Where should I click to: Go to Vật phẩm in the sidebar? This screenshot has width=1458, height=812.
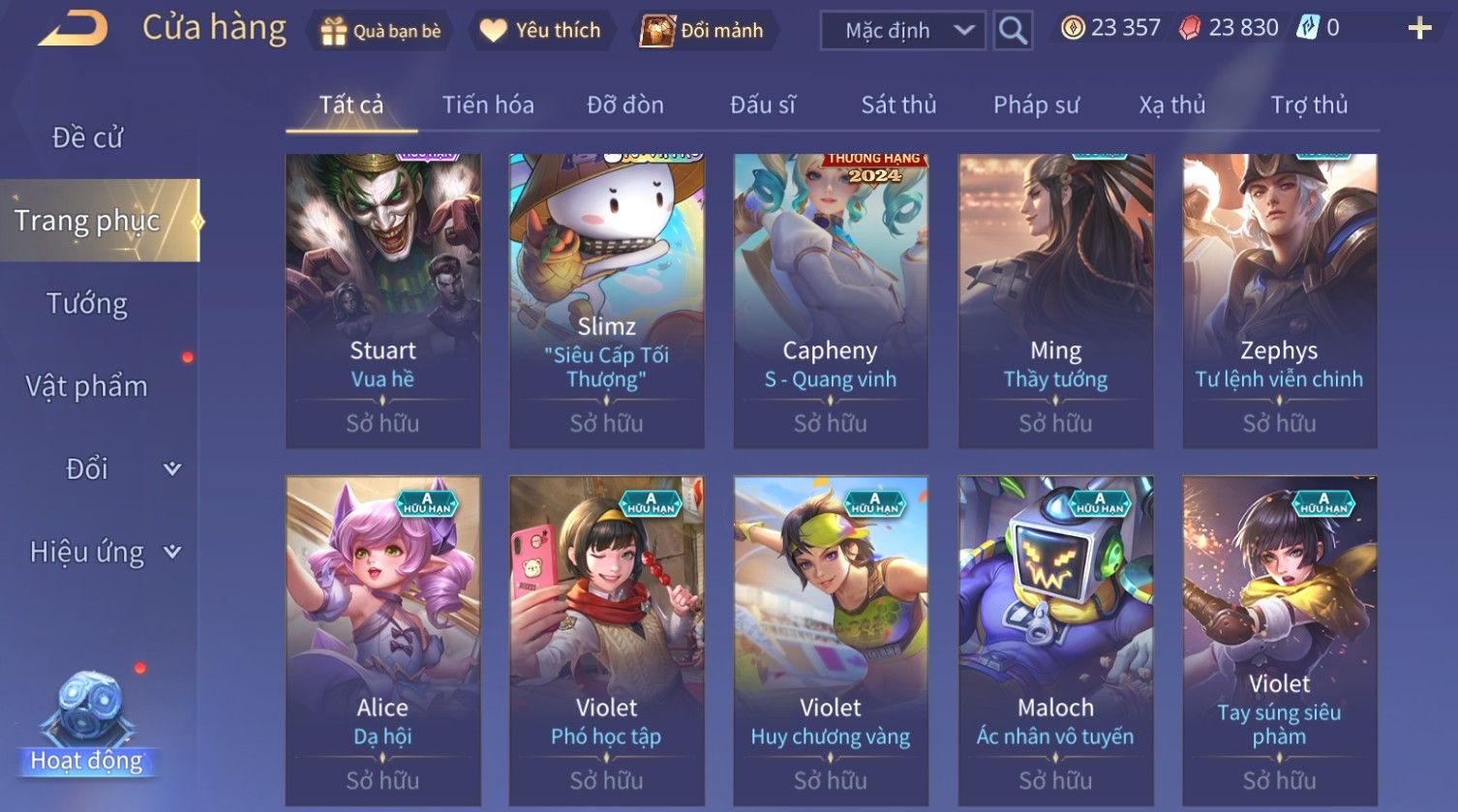pyautogui.click(x=87, y=386)
